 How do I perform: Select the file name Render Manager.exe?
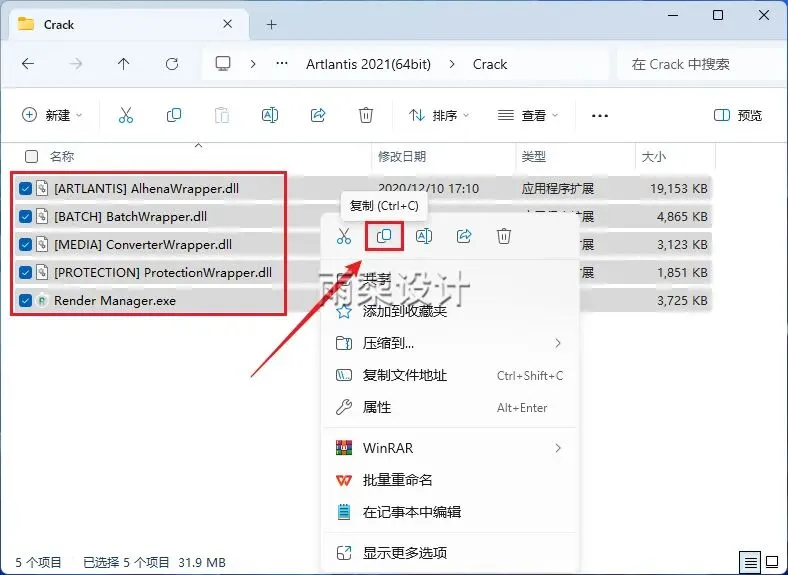115,301
